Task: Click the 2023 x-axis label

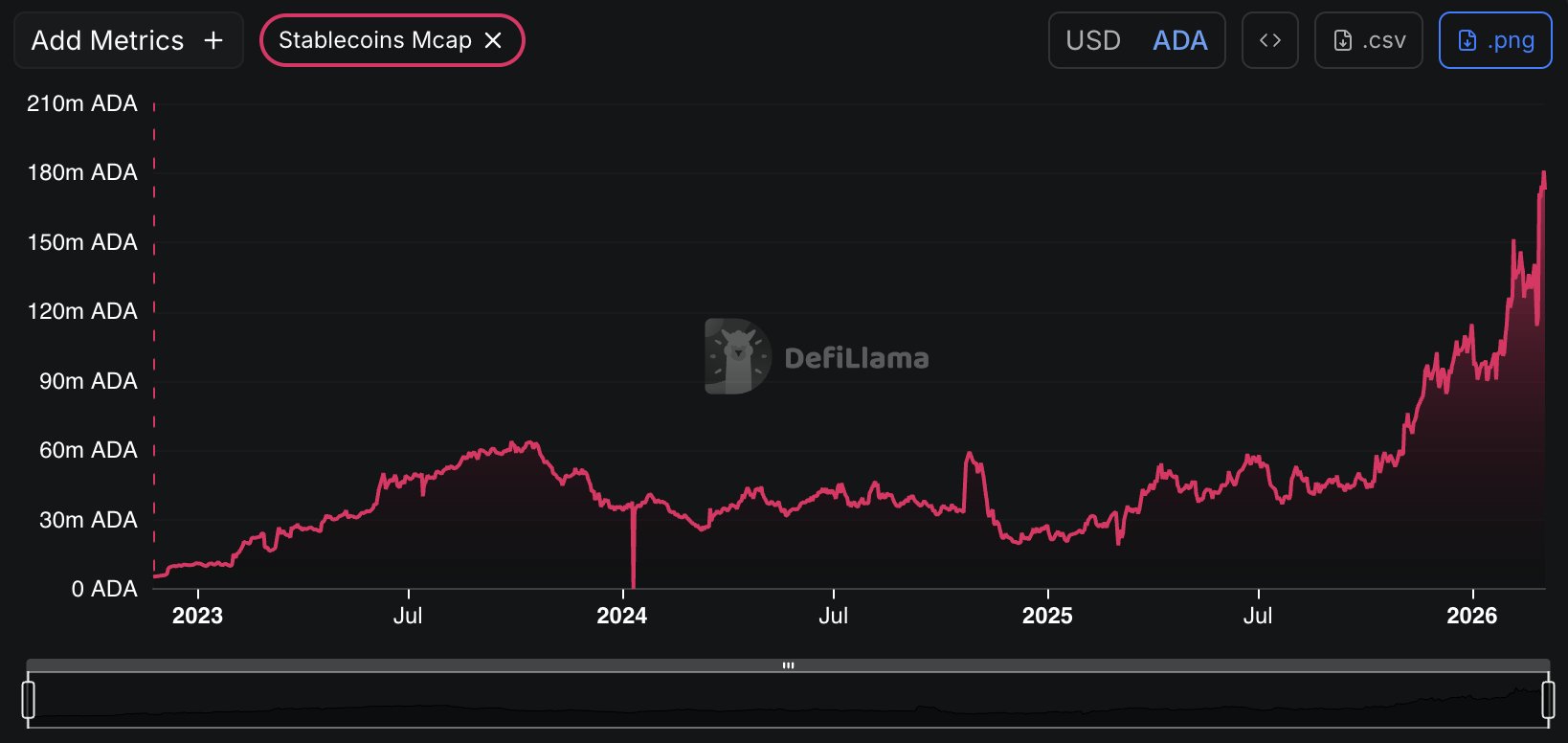Action: [197, 616]
